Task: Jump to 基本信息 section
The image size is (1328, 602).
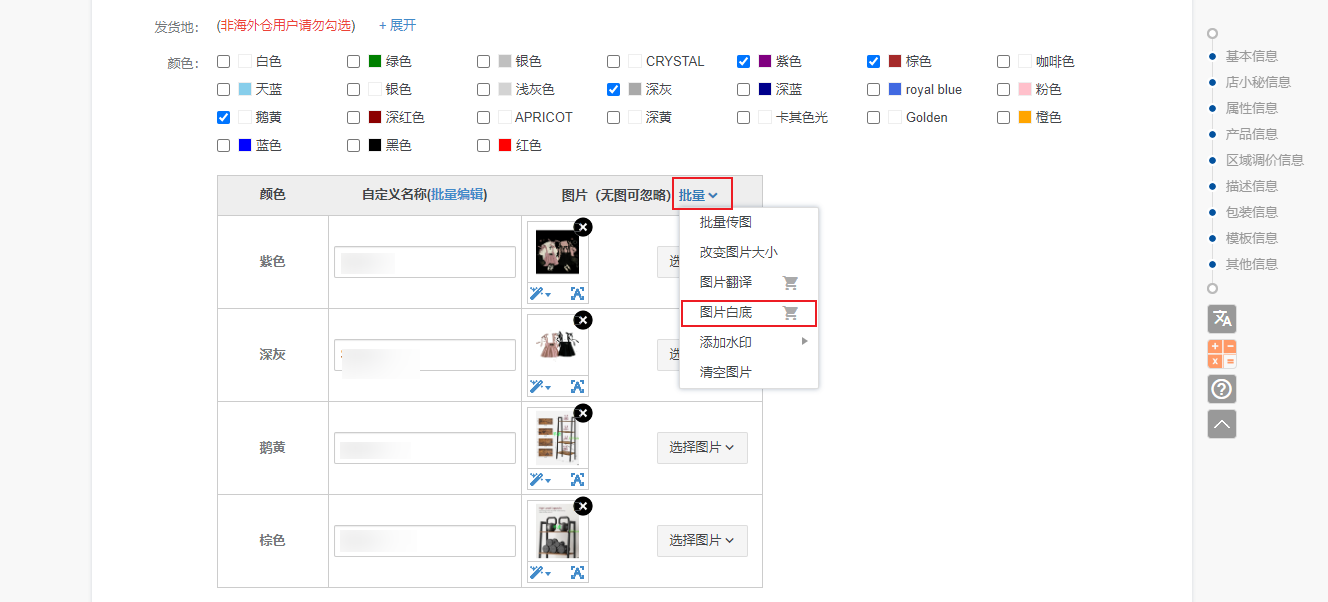Action: coord(1251,56)
